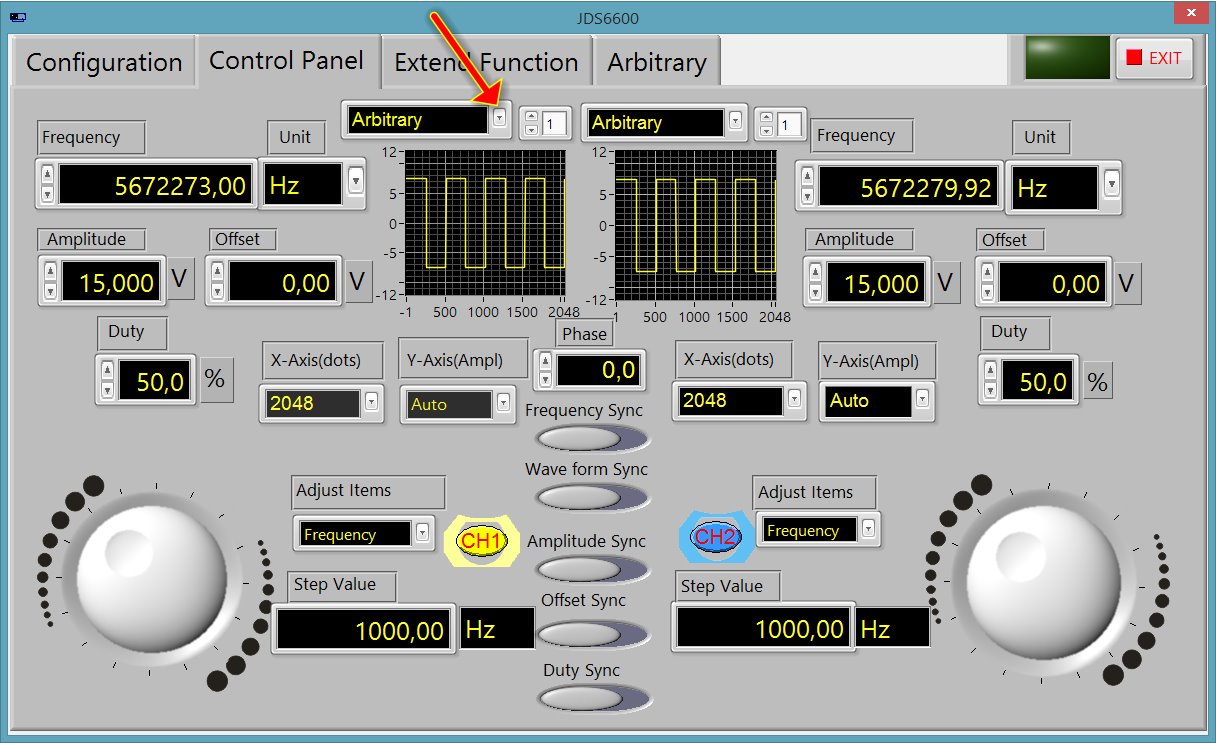Click CH1 Step Value field 1000,00
This screenshot has height=743, width=1216.
pyautogui.click(x=364, y=629)
